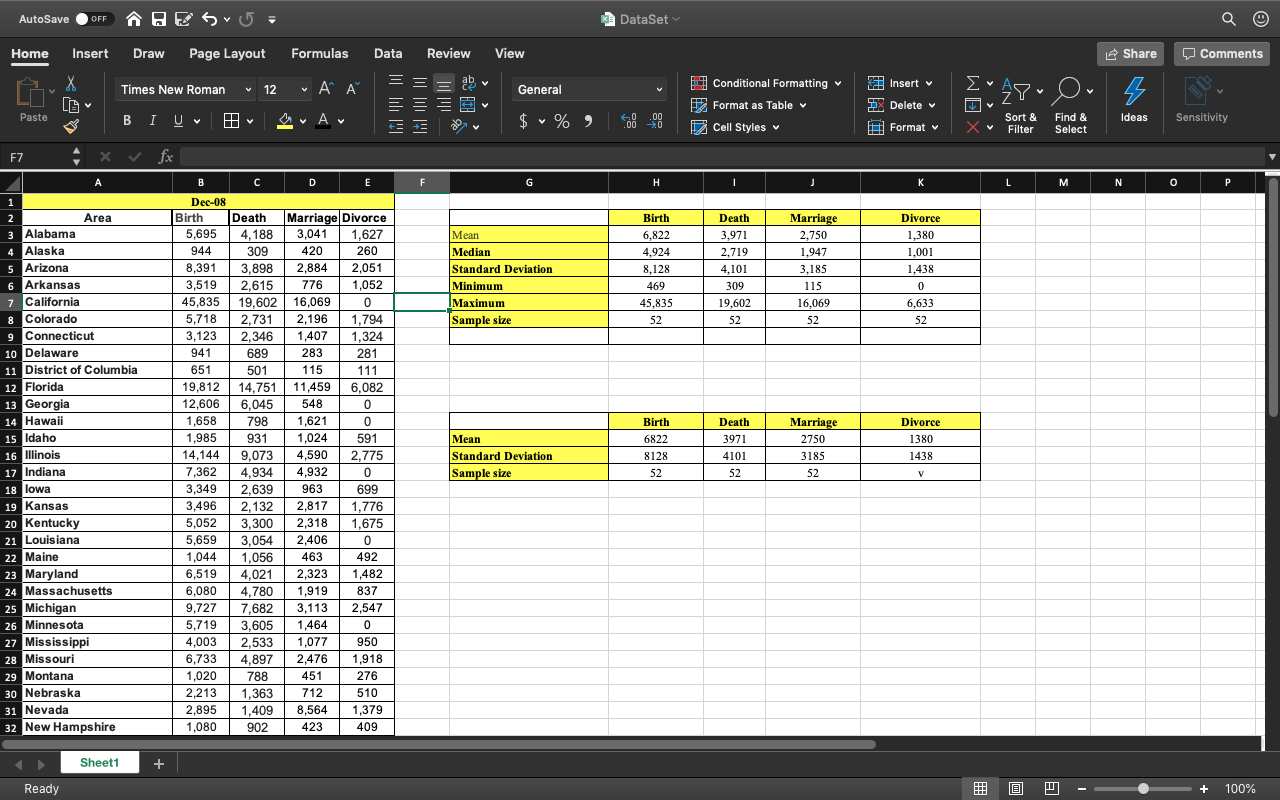Click the Save icon in the title bar
Screen dimensions: 1280x800
159,19
